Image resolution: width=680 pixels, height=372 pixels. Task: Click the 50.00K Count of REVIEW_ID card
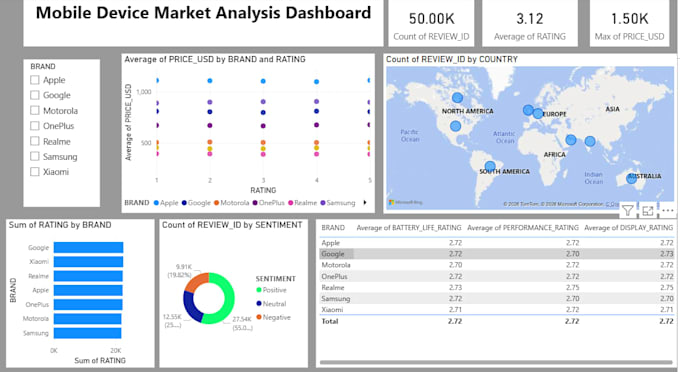pos(432,23)
